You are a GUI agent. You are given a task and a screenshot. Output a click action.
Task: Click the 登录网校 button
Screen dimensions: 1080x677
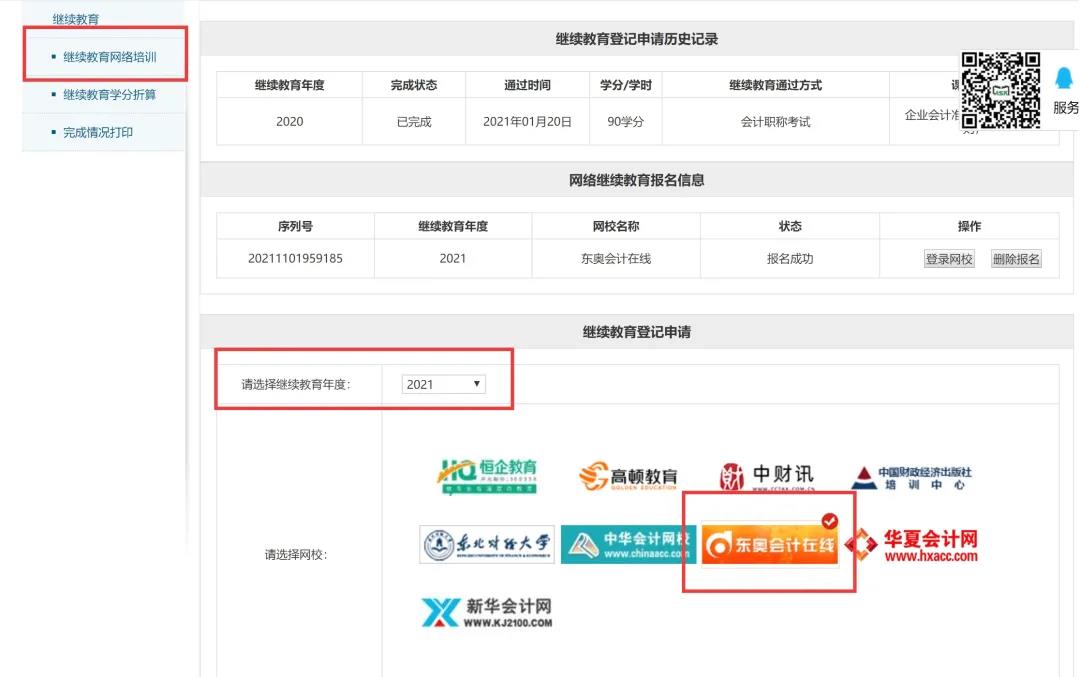[947, 258]
